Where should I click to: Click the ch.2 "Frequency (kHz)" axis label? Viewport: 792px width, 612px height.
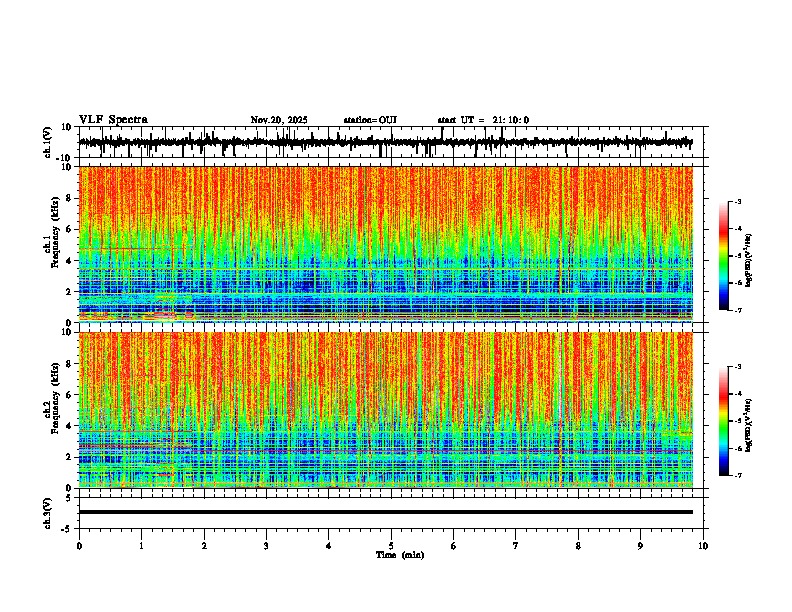click(x=56, y=398)
